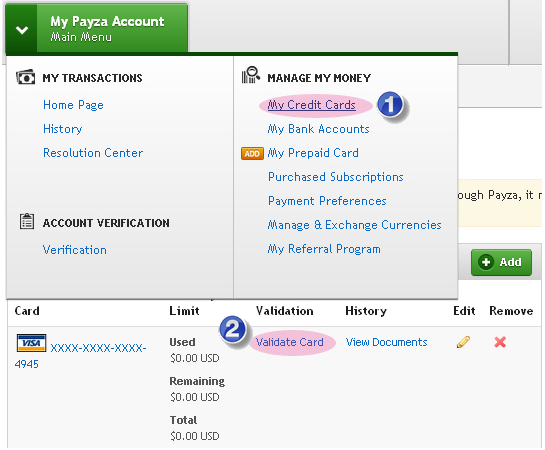Click the Limit column header

point(184,311)
